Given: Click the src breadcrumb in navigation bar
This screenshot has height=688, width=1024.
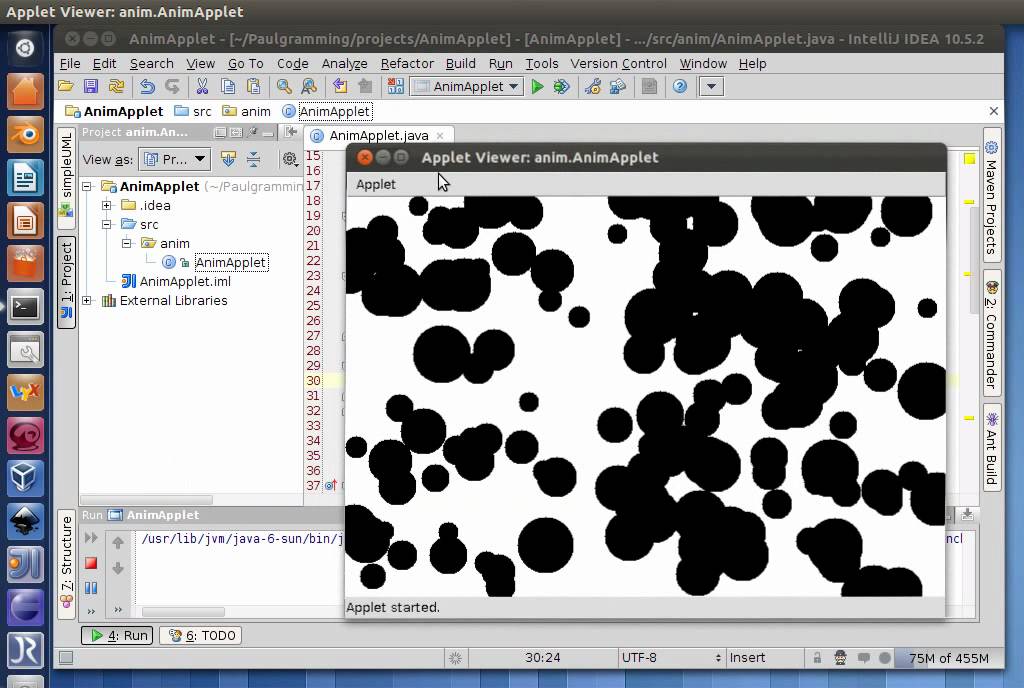Looking at the screenshot, I should 193,111.
